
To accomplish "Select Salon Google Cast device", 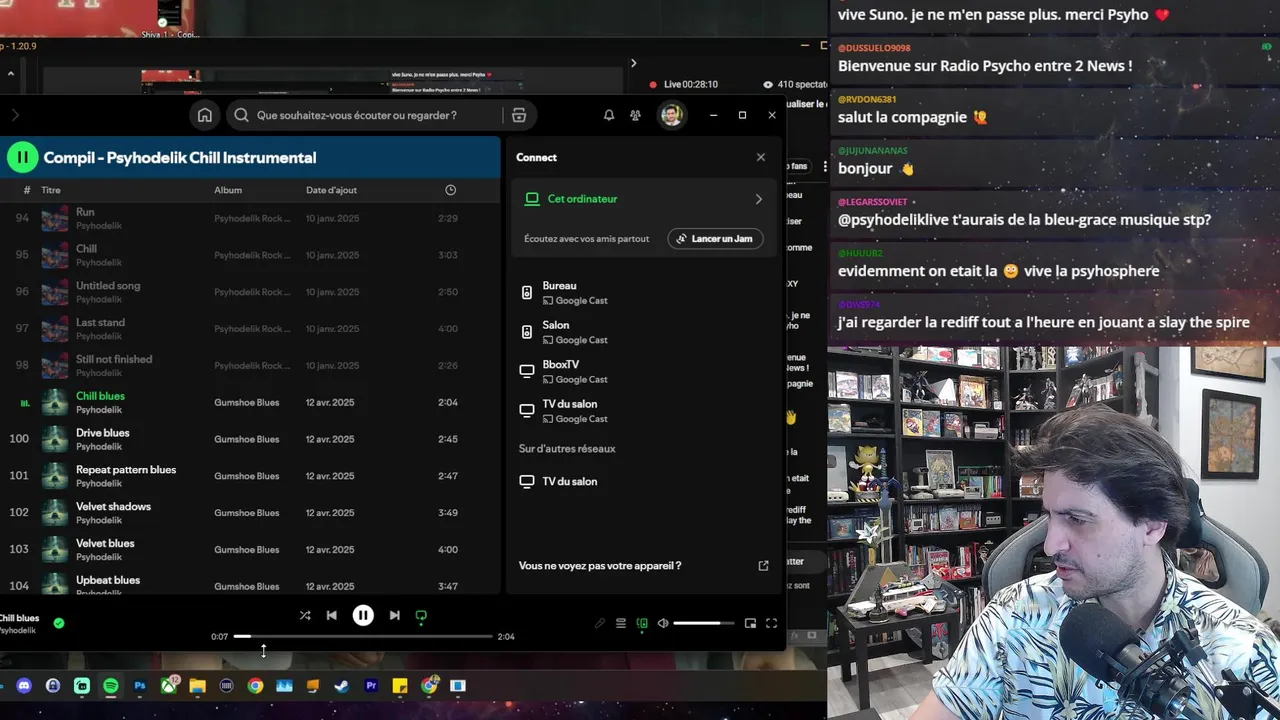I will [643, 332].
